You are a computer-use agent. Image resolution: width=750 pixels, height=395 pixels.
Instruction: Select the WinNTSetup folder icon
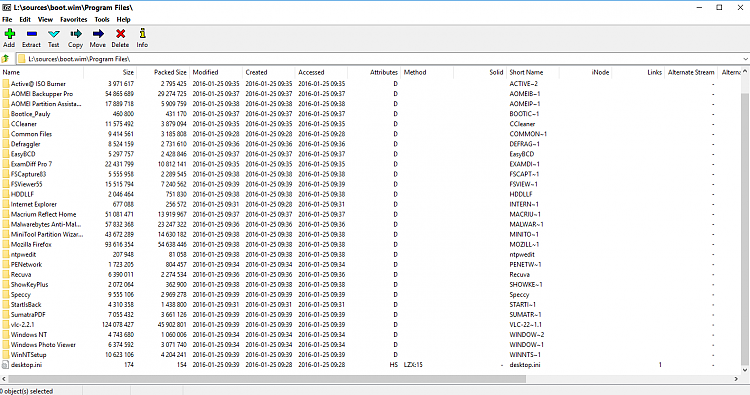point(6,355)
